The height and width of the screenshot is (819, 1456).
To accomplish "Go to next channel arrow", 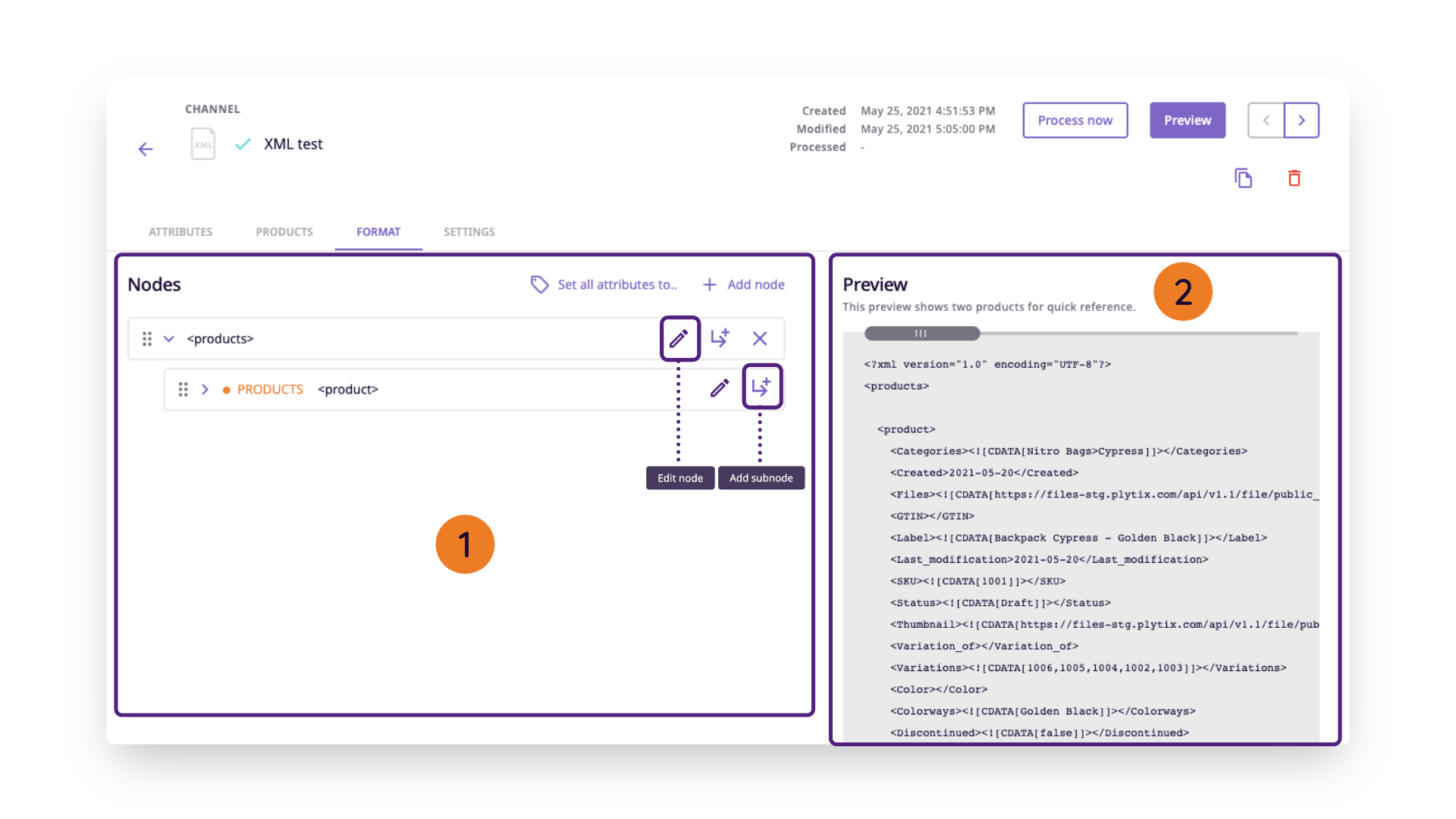I will click(x=1301, y=121).
